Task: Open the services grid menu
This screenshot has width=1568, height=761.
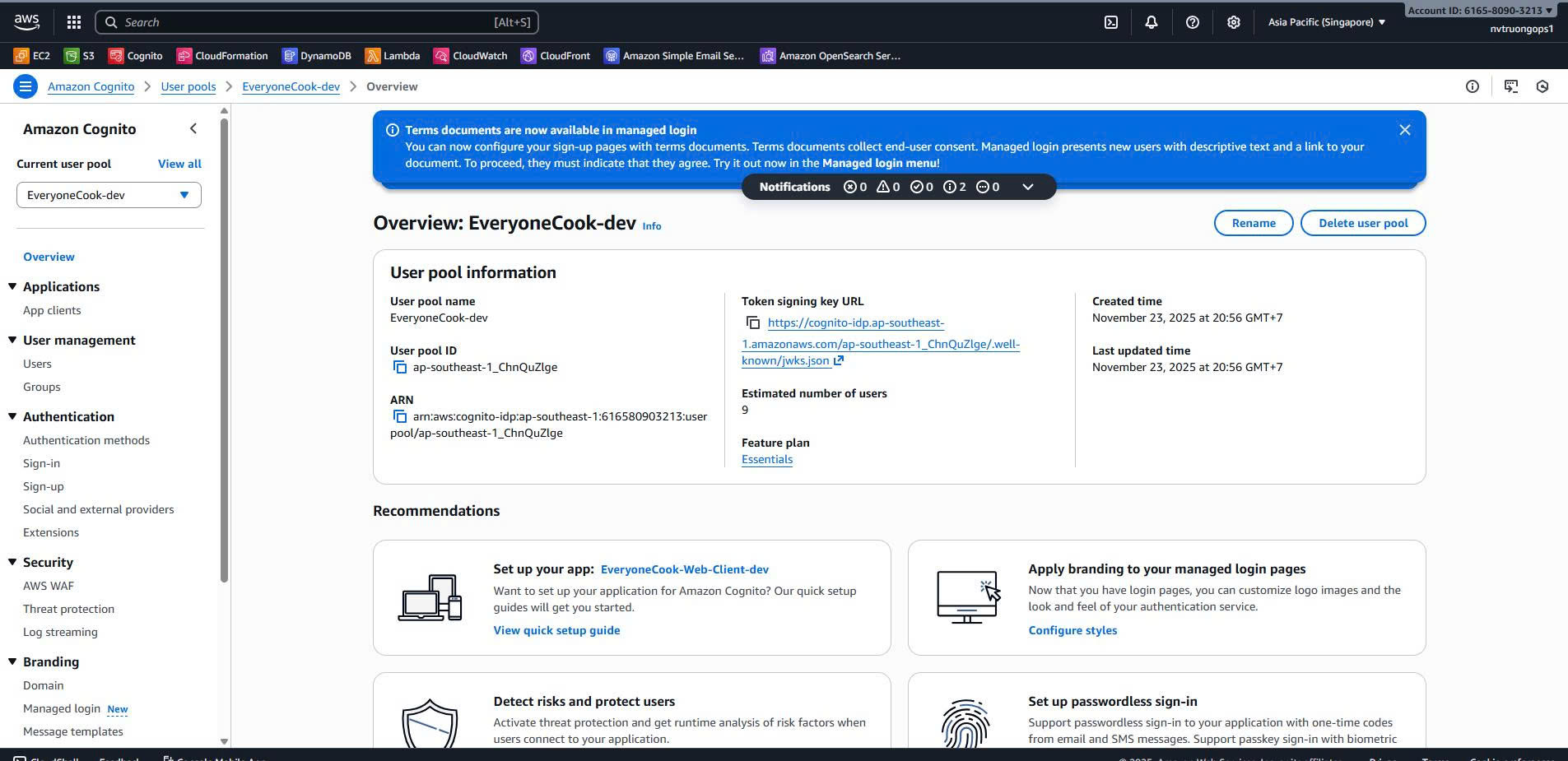Action: 74,22
